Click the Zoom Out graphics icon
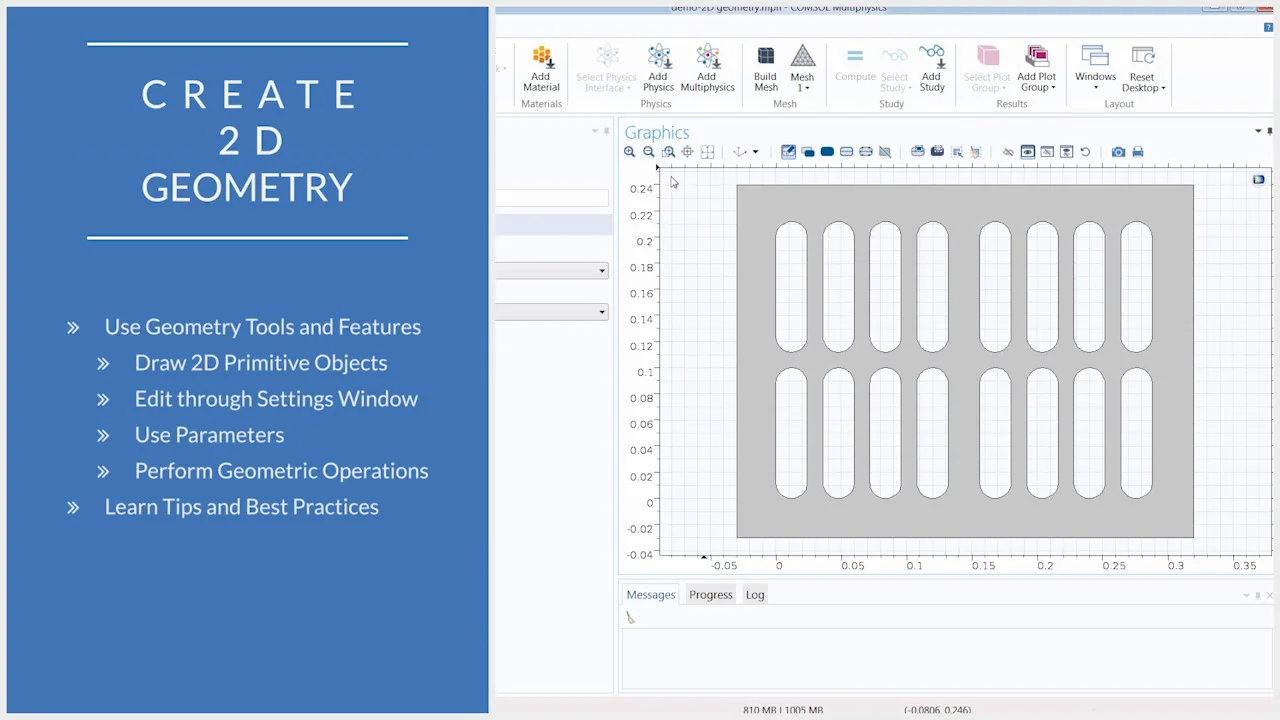Image resolution: width=1280 pixels, height=720 pixels. 649,152
